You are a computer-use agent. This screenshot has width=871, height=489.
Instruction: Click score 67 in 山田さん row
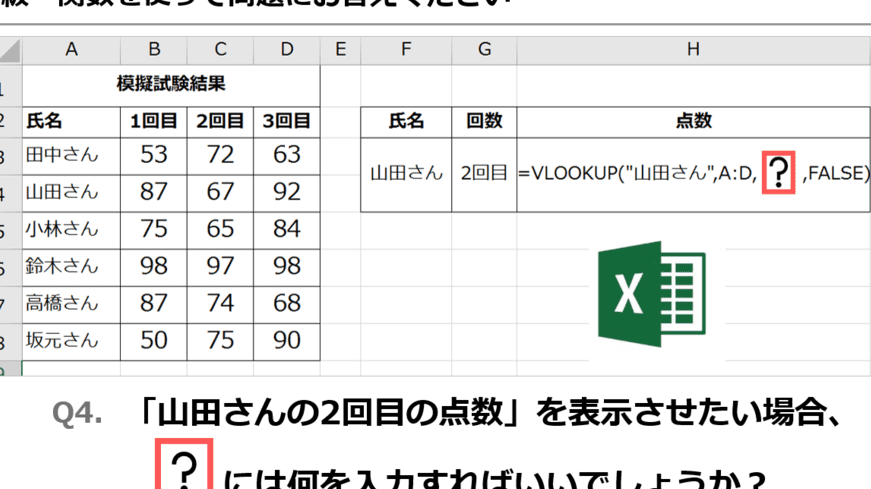coord(220,193)
